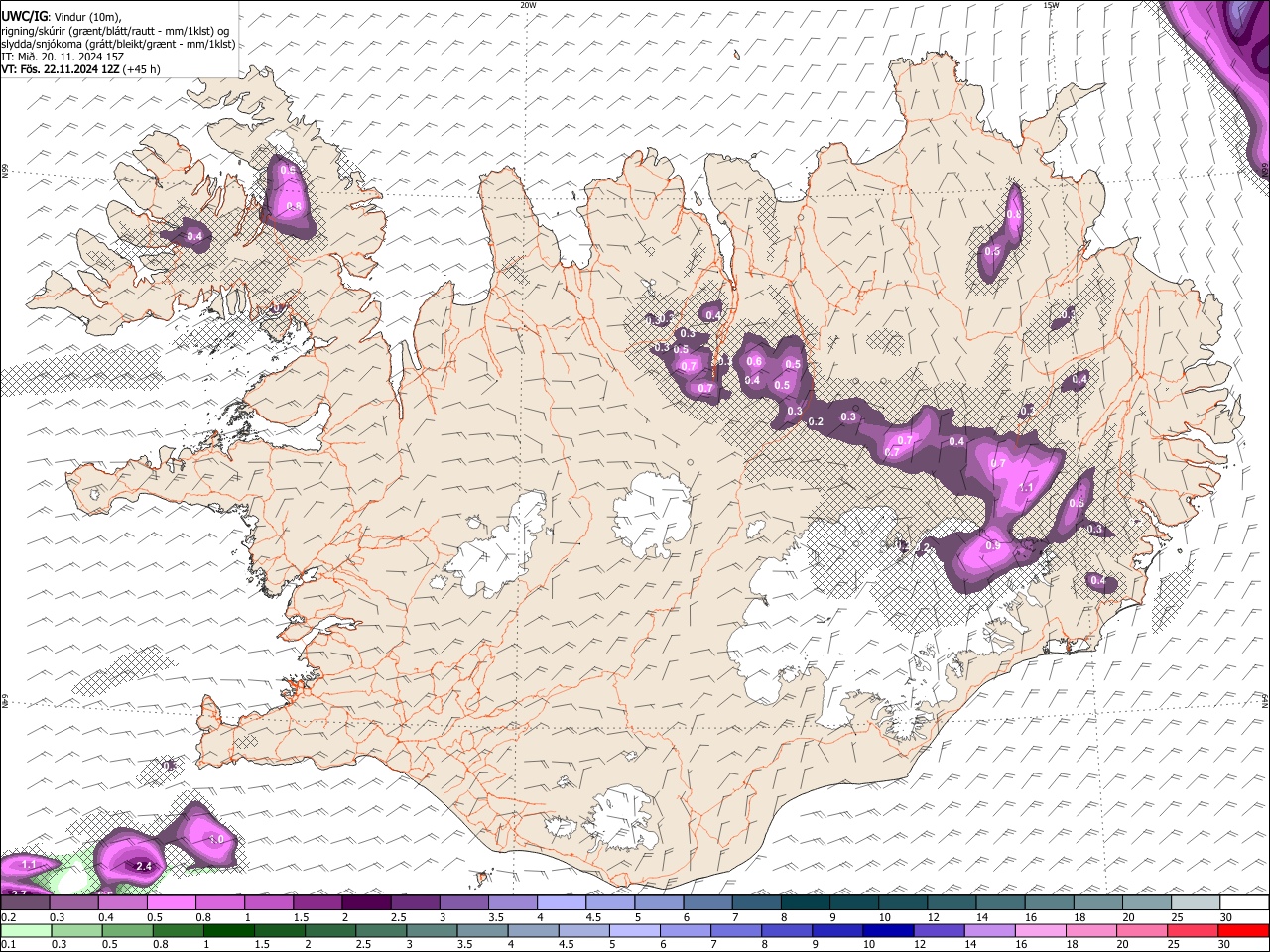Image resolution: width=1270 pixels, height=952 pixels.
Task: Click the '1.0' precipitation value on map
Action: pos(217,839)
